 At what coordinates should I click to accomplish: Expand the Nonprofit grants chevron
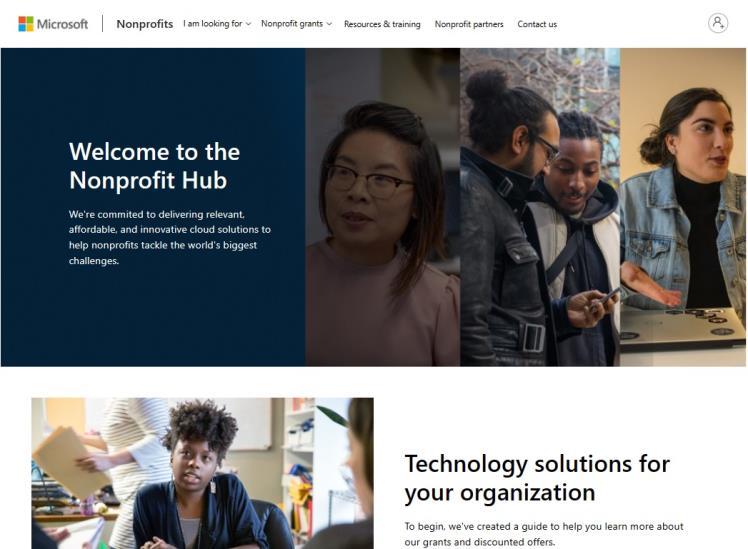329,24
